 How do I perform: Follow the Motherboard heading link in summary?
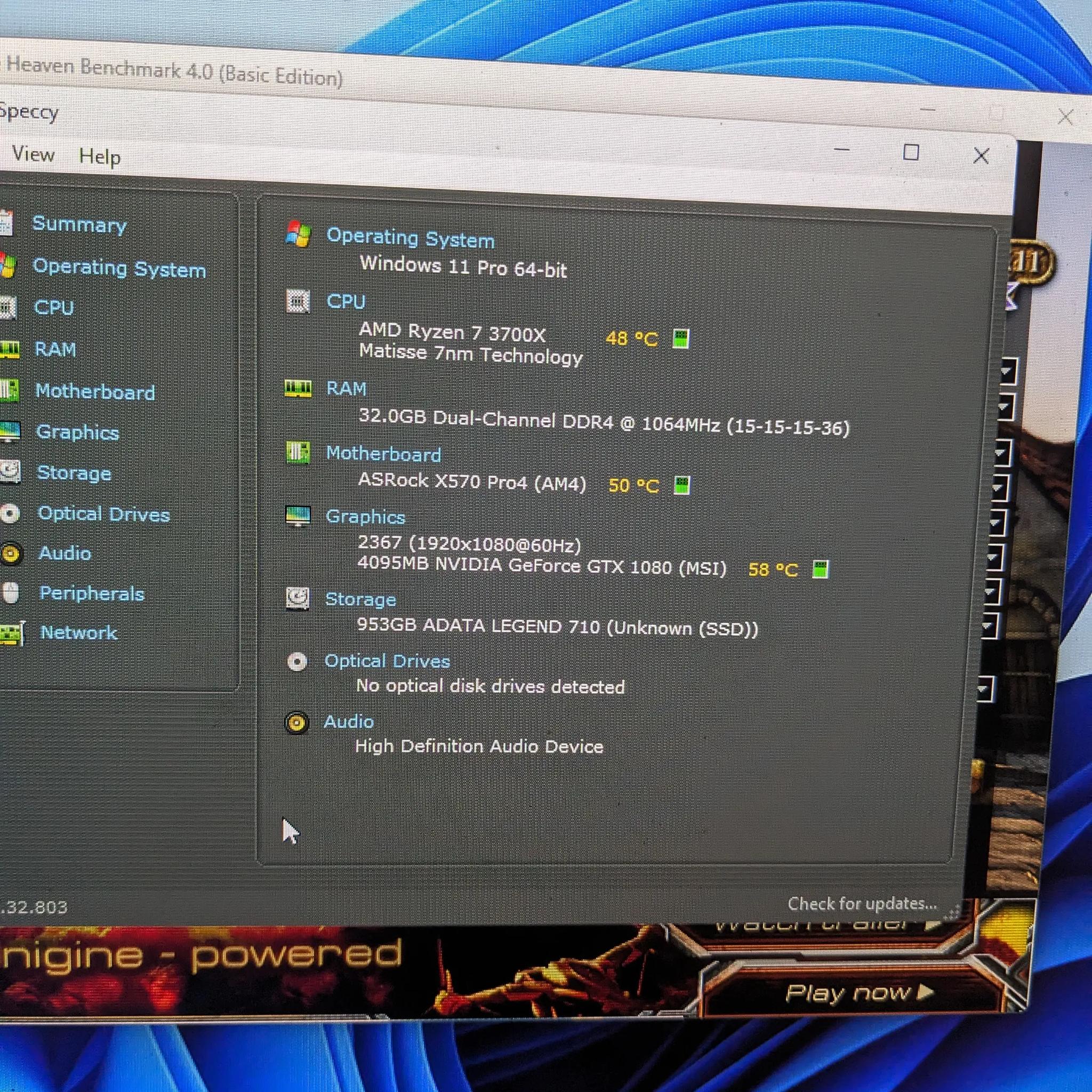383,454
